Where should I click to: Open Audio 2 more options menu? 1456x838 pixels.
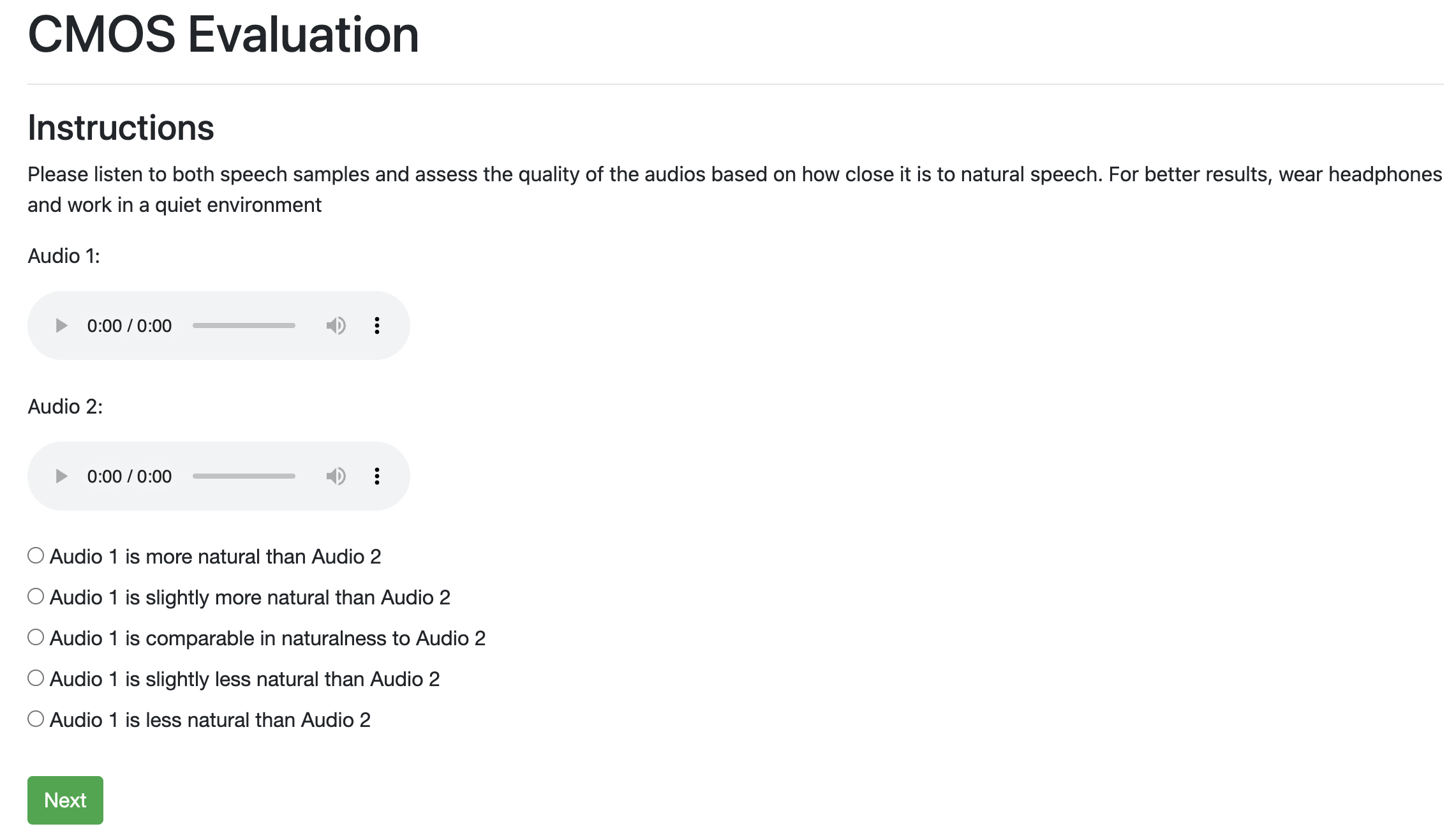click(x=377, y=476)
